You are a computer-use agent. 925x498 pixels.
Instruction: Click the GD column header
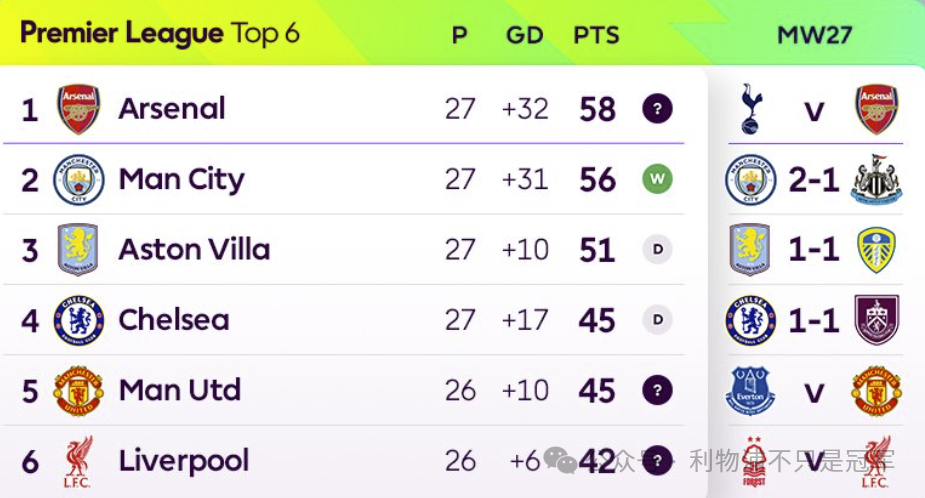[x=524, y=35]
